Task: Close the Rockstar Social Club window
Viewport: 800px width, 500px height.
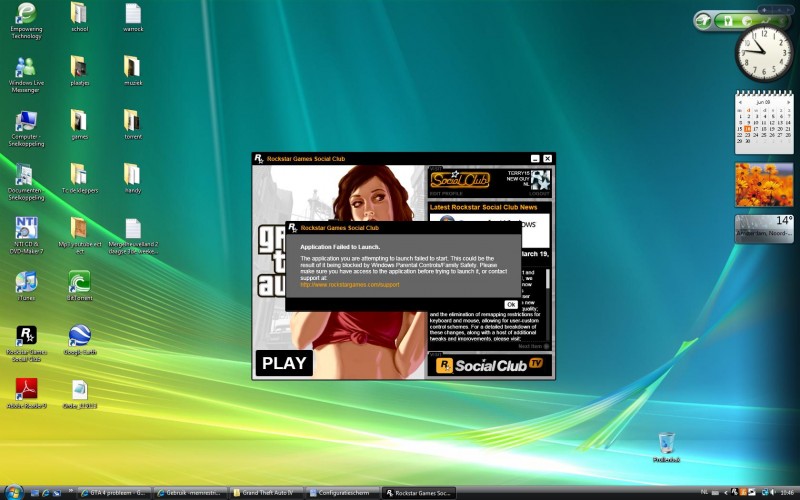Action: 547,159
